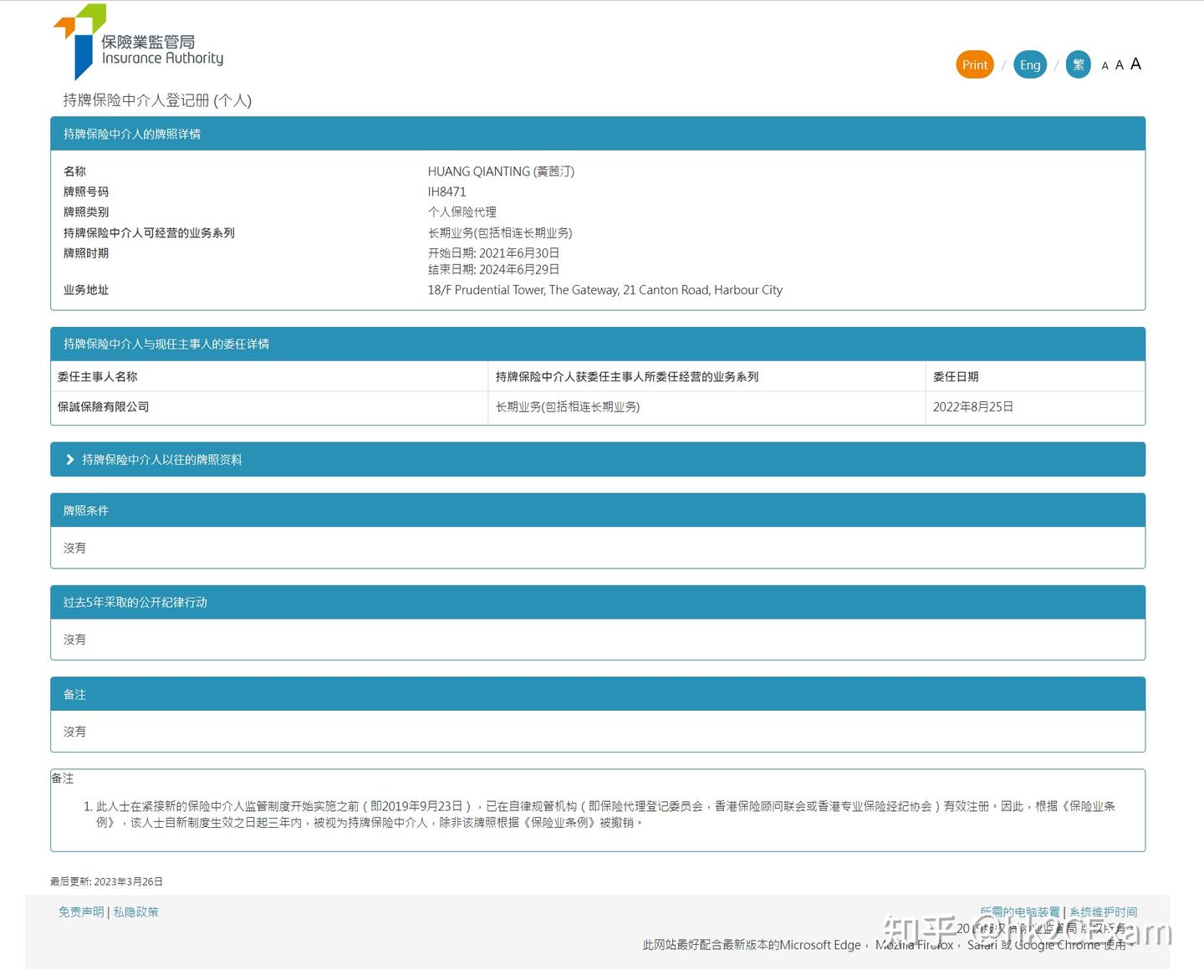Select the smallest font size A

point(1105,66)
